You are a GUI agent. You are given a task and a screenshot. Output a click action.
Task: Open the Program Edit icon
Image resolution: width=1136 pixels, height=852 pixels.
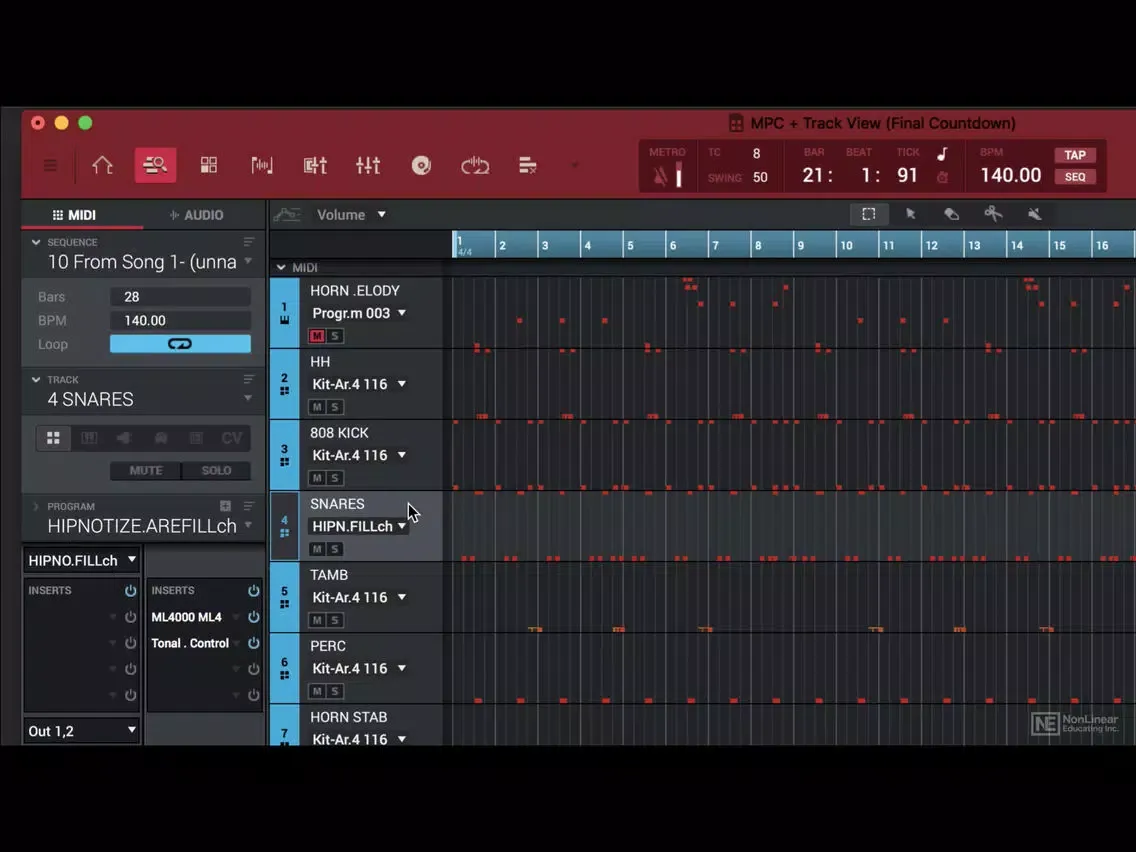coord(315,165)
